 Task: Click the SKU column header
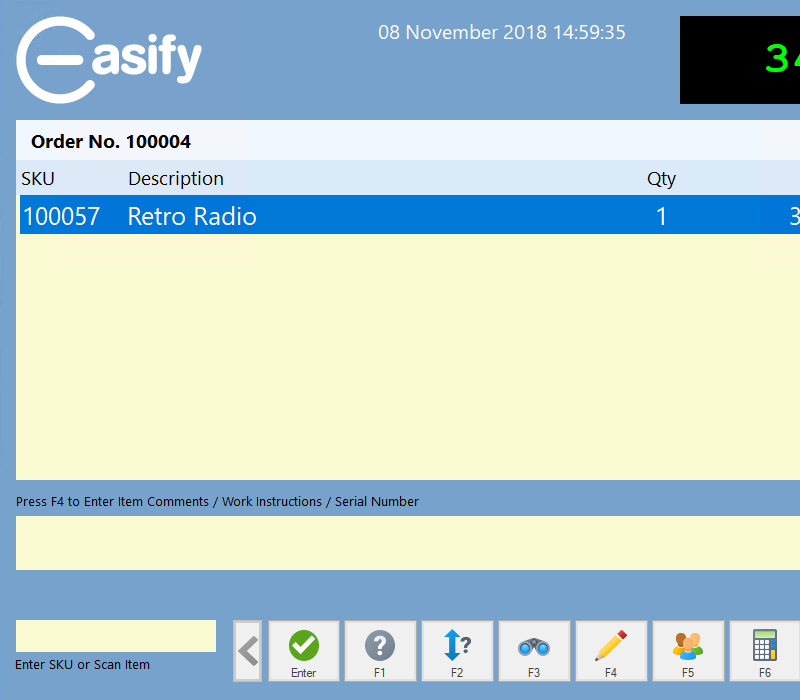(x=38, y=179)
